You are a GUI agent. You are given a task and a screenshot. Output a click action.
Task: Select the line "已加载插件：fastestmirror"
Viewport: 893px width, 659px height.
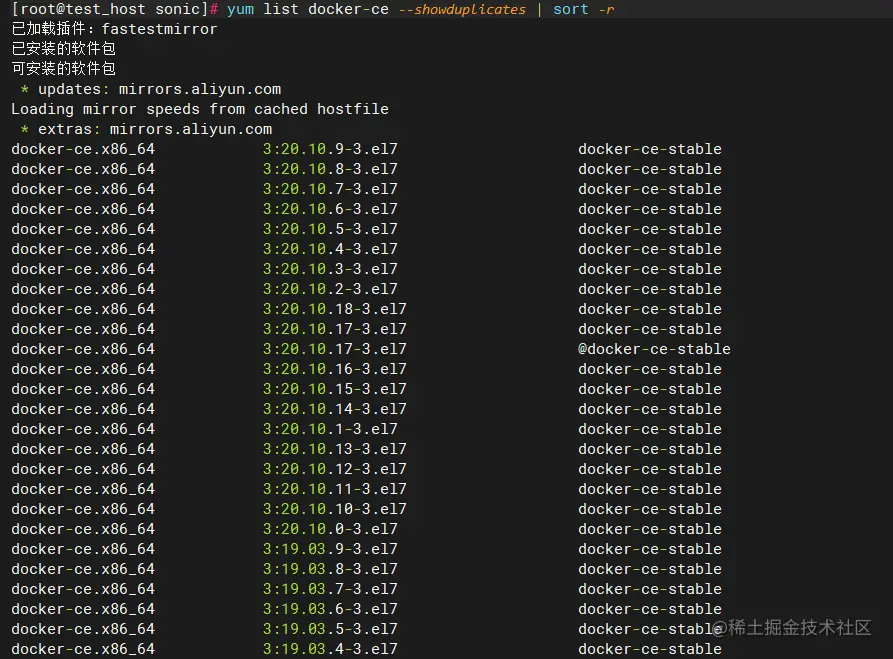click(114, 29)
